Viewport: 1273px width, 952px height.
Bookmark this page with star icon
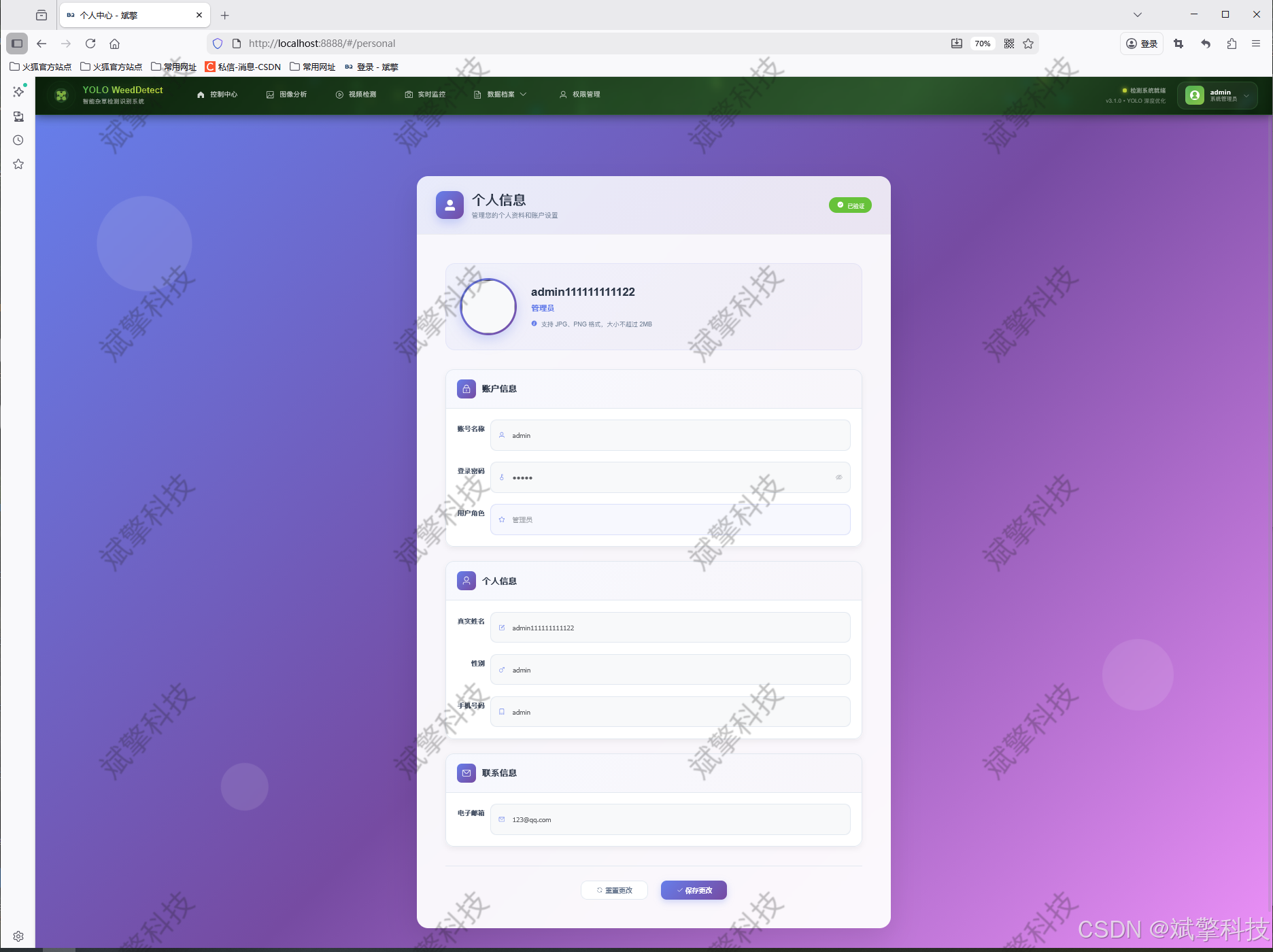1028,44
